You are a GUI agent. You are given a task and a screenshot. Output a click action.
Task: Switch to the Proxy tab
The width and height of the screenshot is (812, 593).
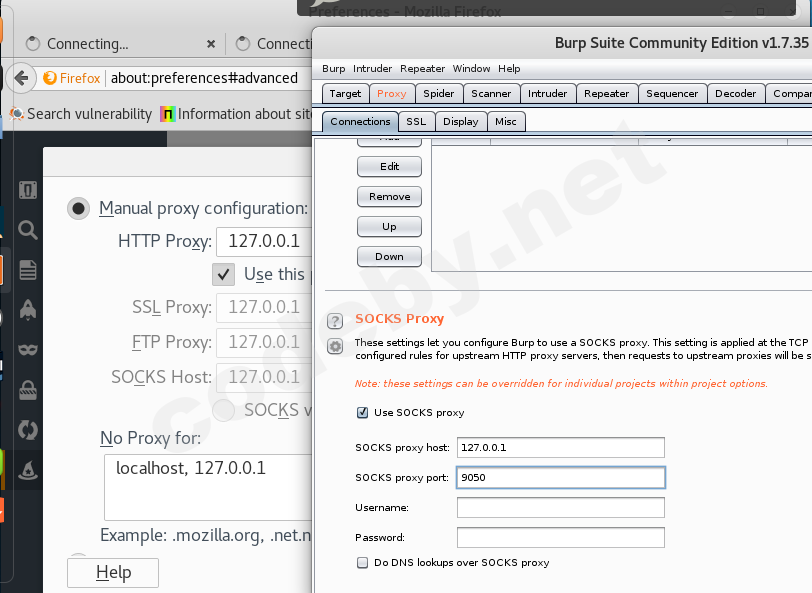click(392, 94)
